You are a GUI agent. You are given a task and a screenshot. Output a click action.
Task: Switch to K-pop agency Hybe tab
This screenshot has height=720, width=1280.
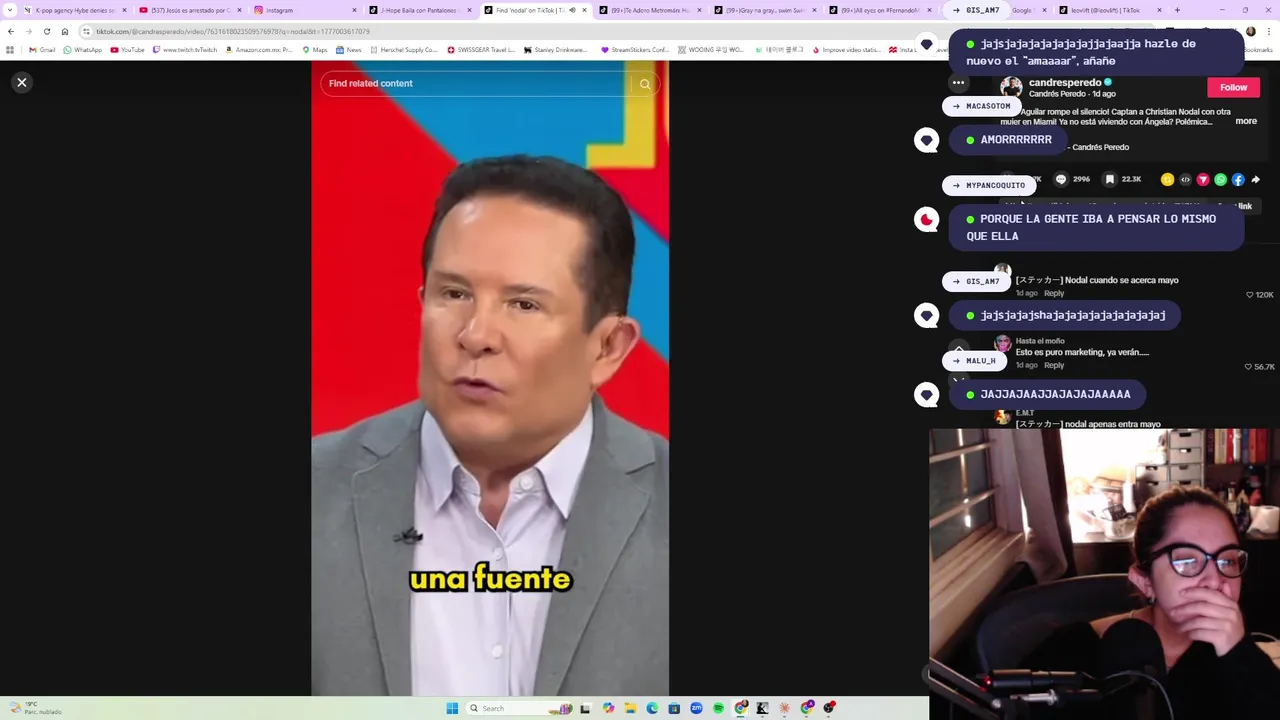pyautogui.click(x=74, y=10)
